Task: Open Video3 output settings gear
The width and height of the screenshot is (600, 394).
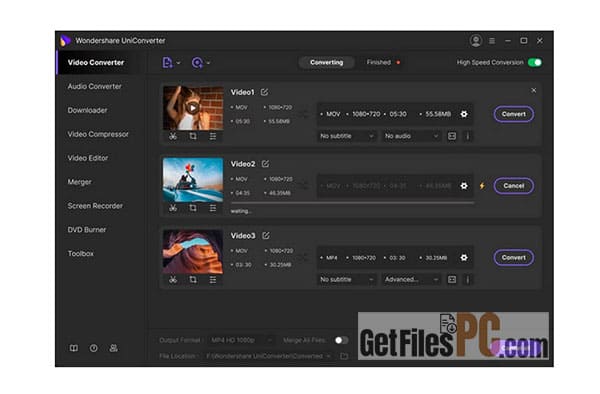Action: tap(464, 257)
